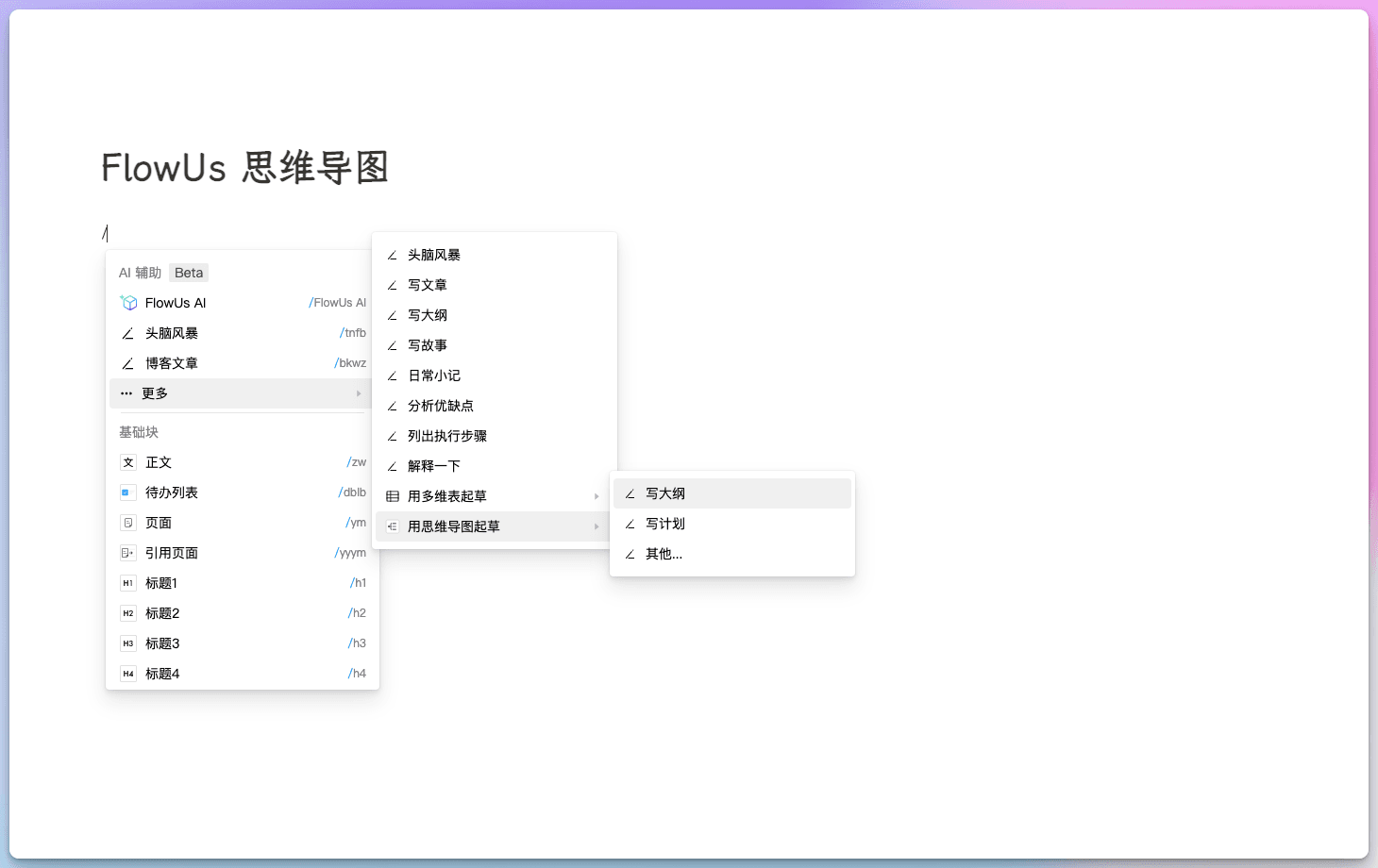
Task: Click pen icon beside 解释一下
Action: click(393, 466)
